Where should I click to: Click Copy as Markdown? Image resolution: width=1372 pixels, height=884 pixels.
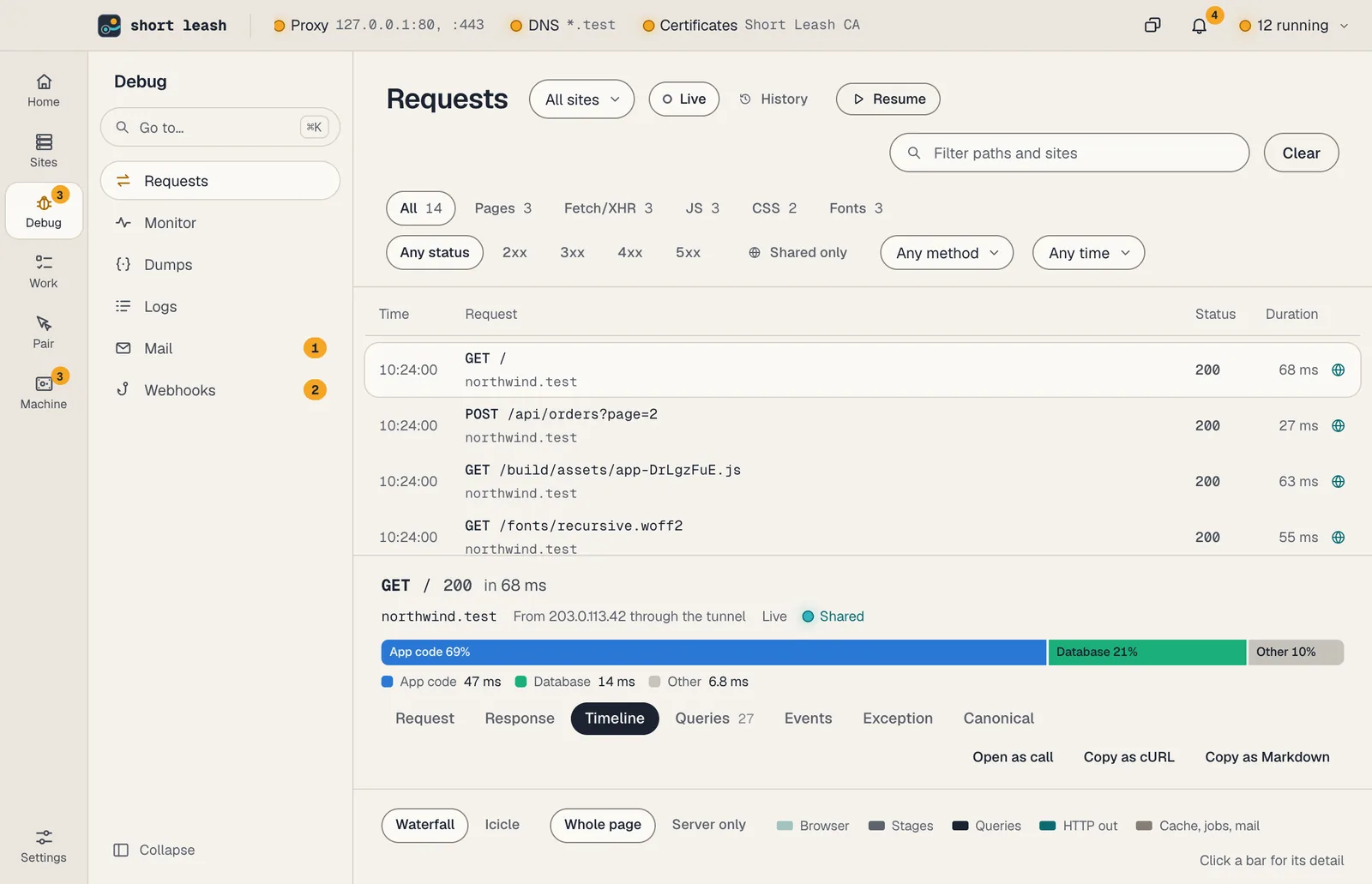click(x=1267, y=757)
